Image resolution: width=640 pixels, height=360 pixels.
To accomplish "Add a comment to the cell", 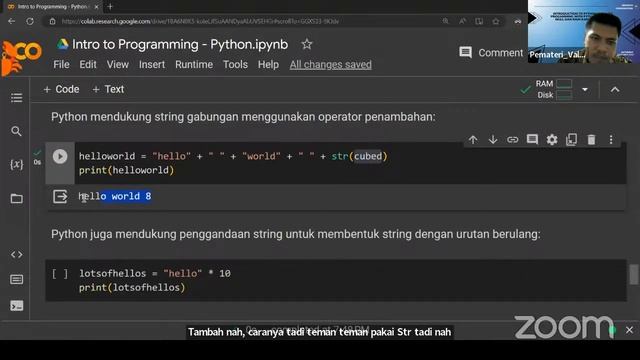I will [x=532, y=140].
